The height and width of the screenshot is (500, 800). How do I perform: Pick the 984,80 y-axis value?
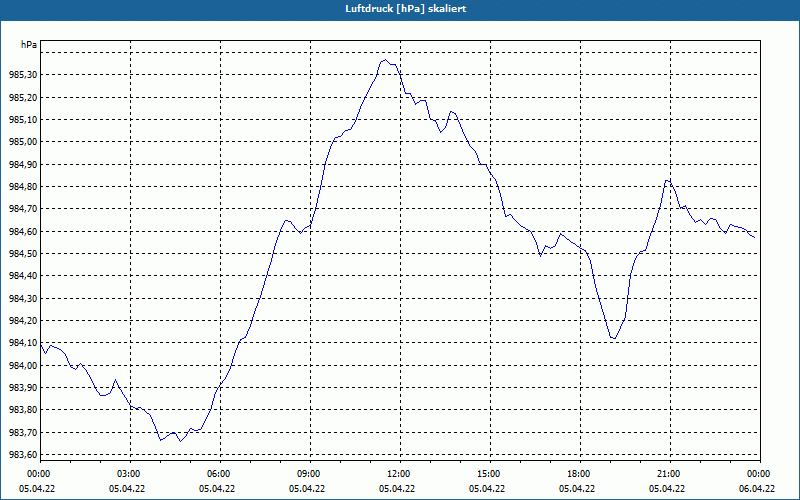23,187
